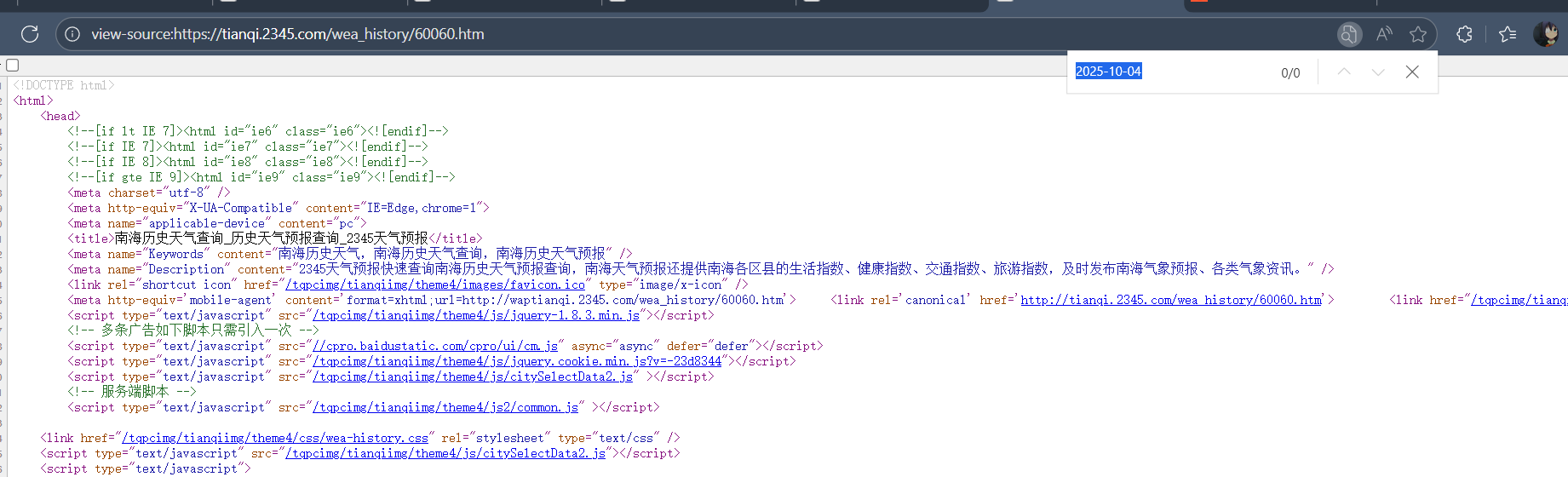This screenshot has width=1568, height=477.
Task: Click the [if IE 8] comment line
Action: [x=248, y=162]
